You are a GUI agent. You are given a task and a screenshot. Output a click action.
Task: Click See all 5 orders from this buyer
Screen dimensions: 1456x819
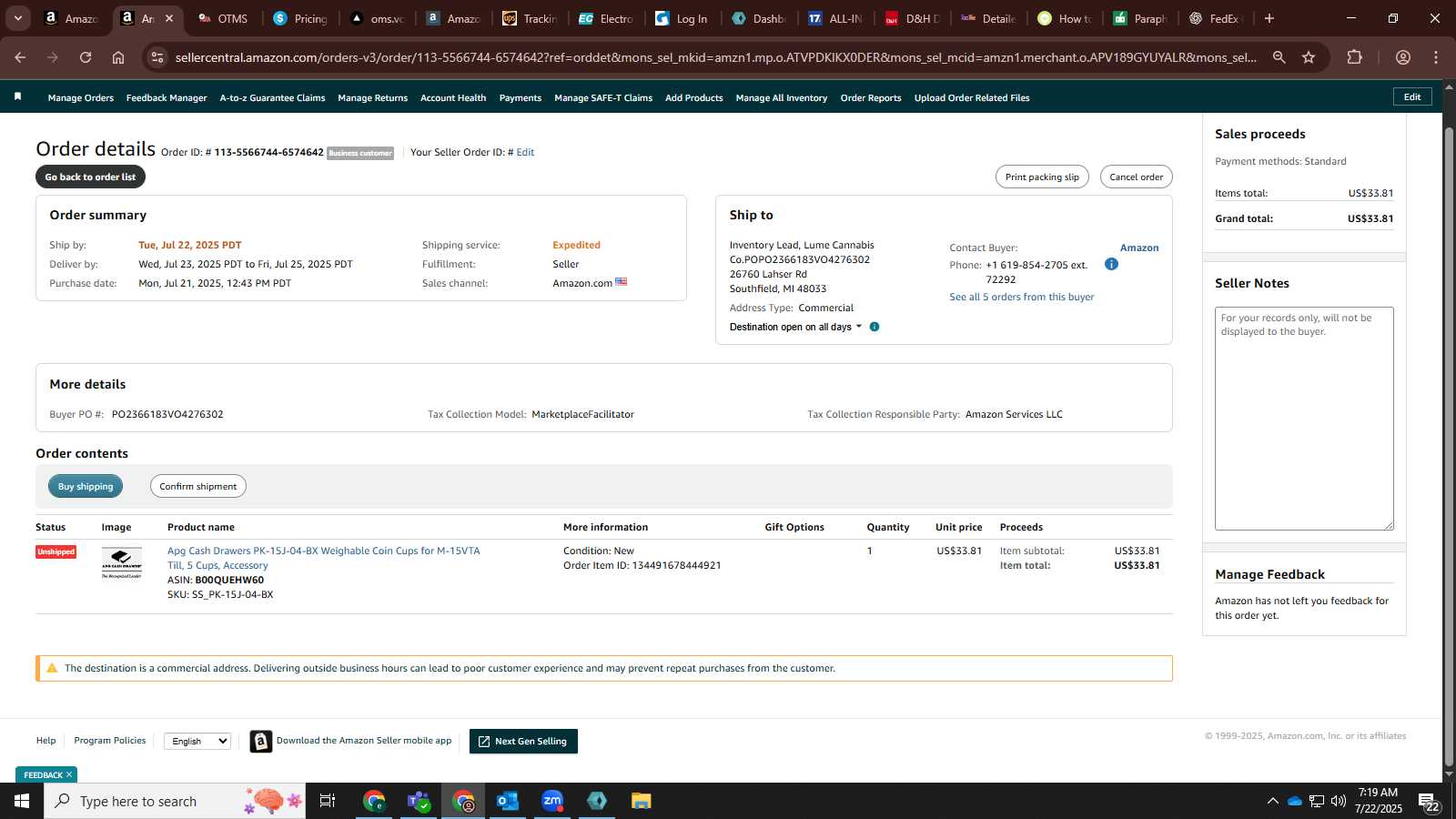[x=1022, y=297]
